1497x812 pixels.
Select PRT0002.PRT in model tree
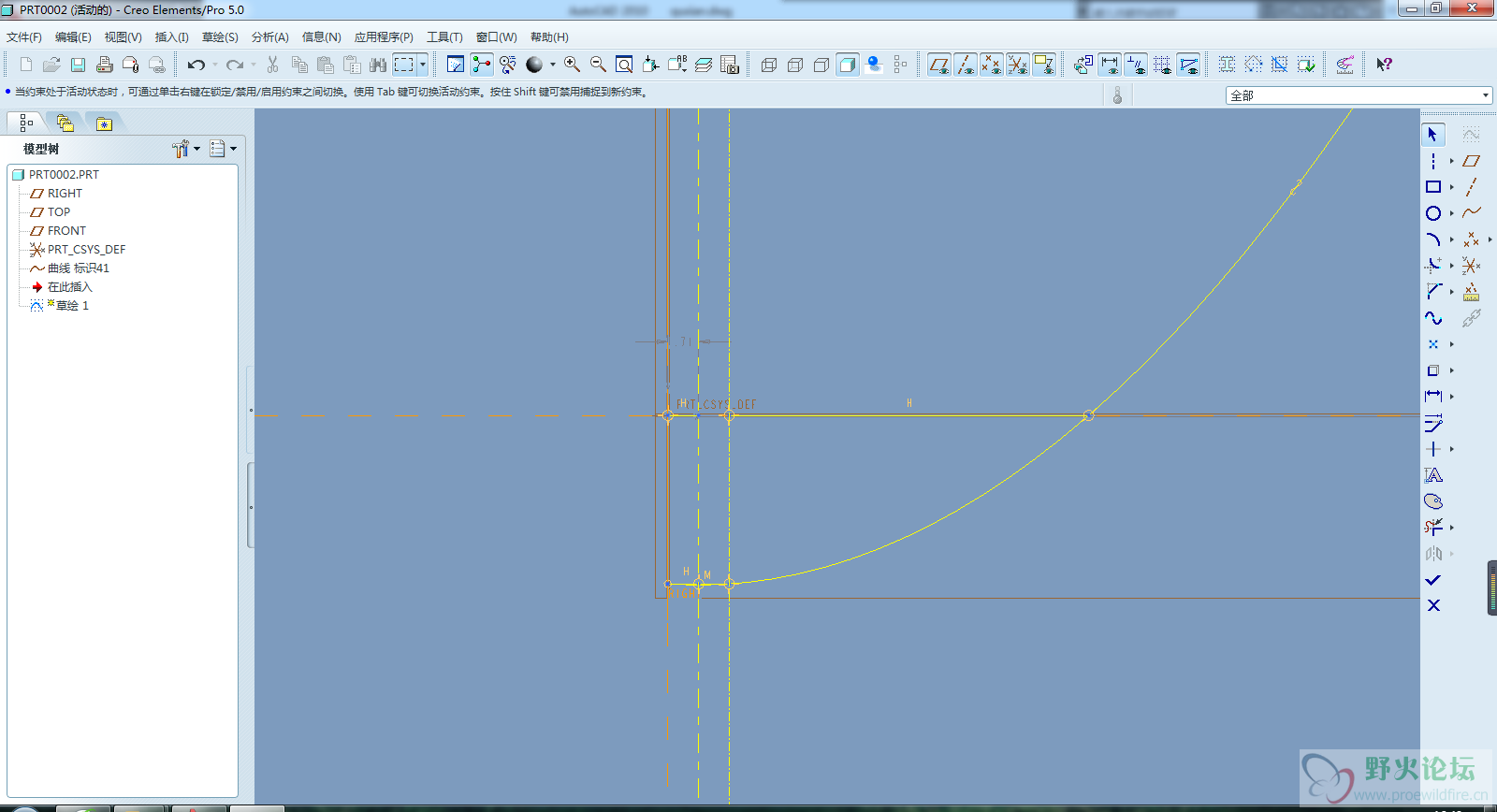(64, 175)
